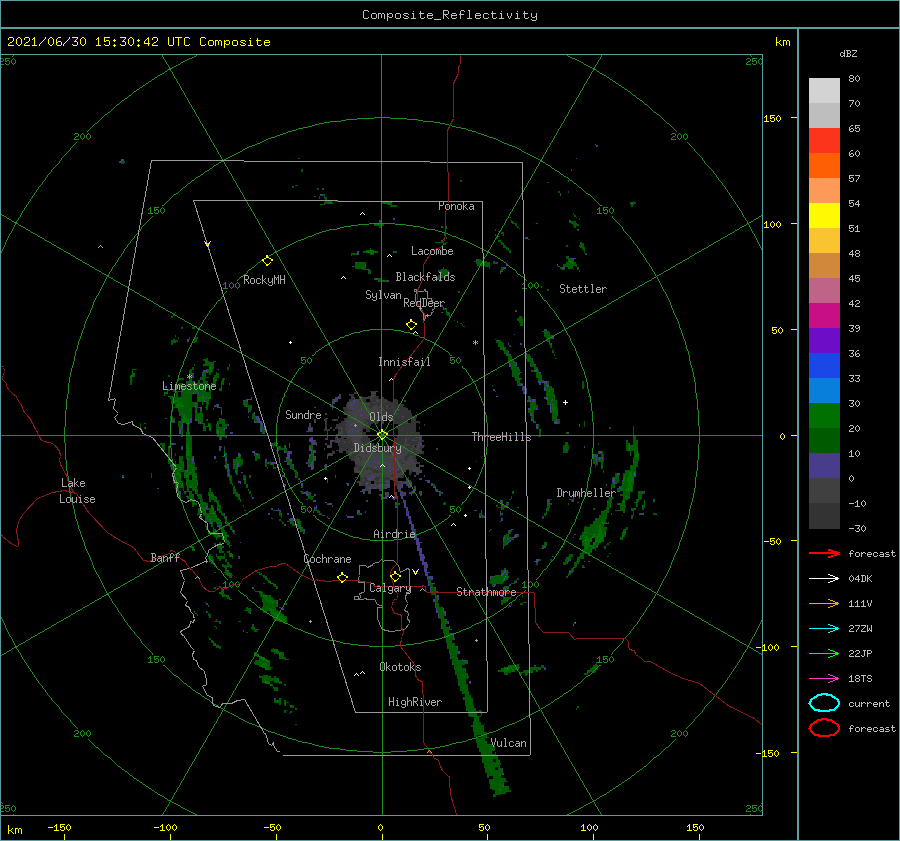
Task: Click the Limestone label
Action: tap(189, 386)
